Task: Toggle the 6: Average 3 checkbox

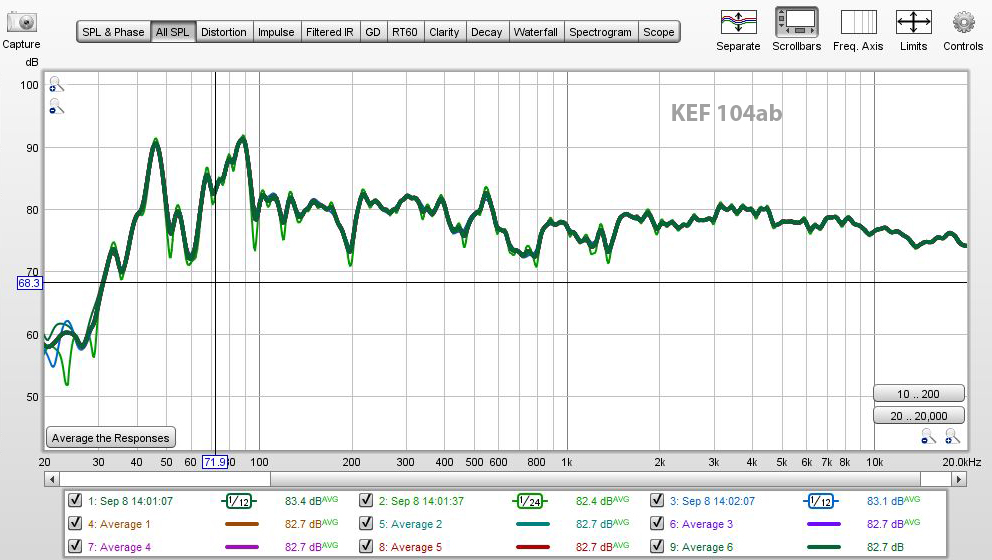Action: [x=657, y=523]
